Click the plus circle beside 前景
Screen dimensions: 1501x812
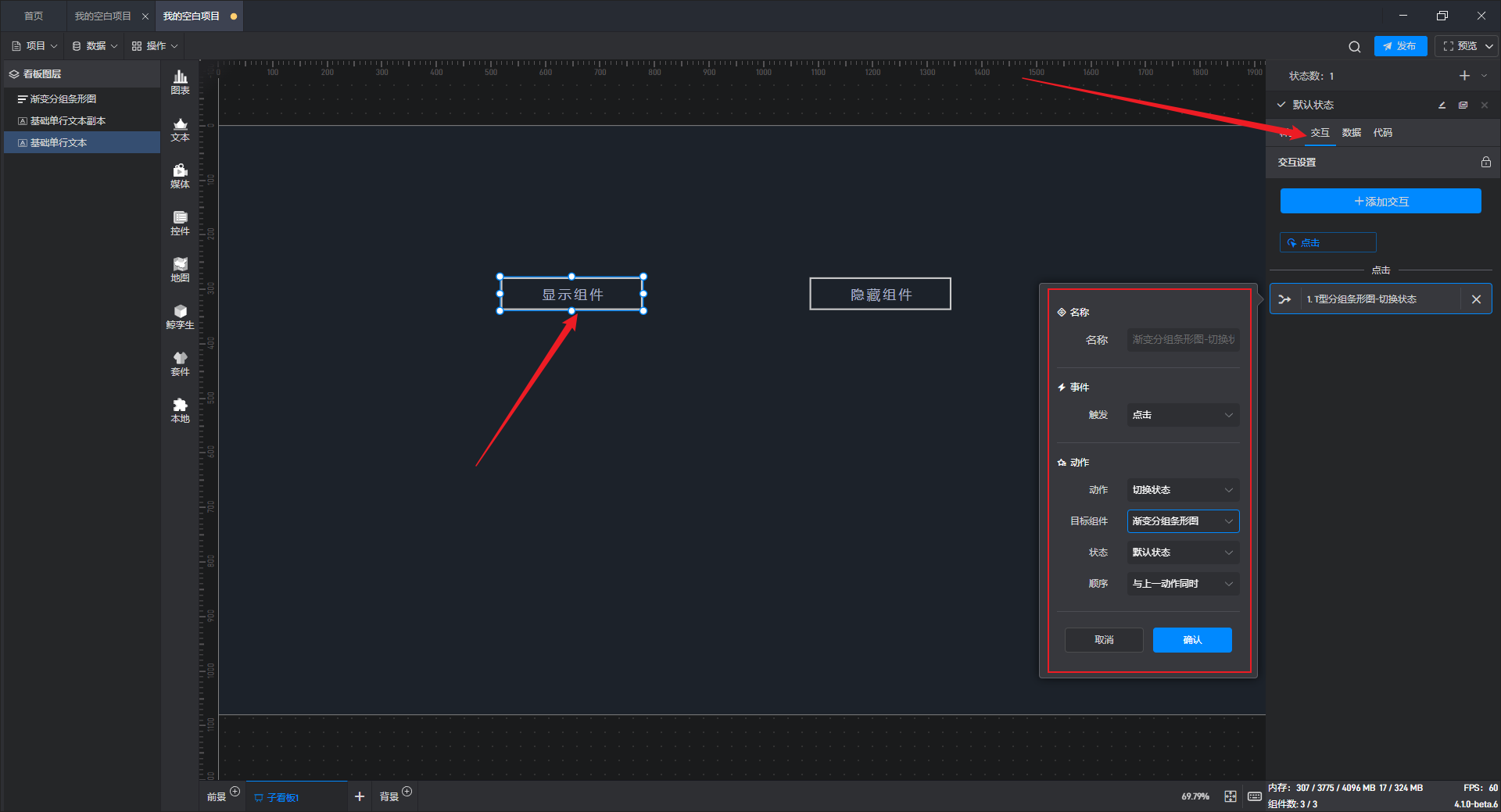[235, 792]
